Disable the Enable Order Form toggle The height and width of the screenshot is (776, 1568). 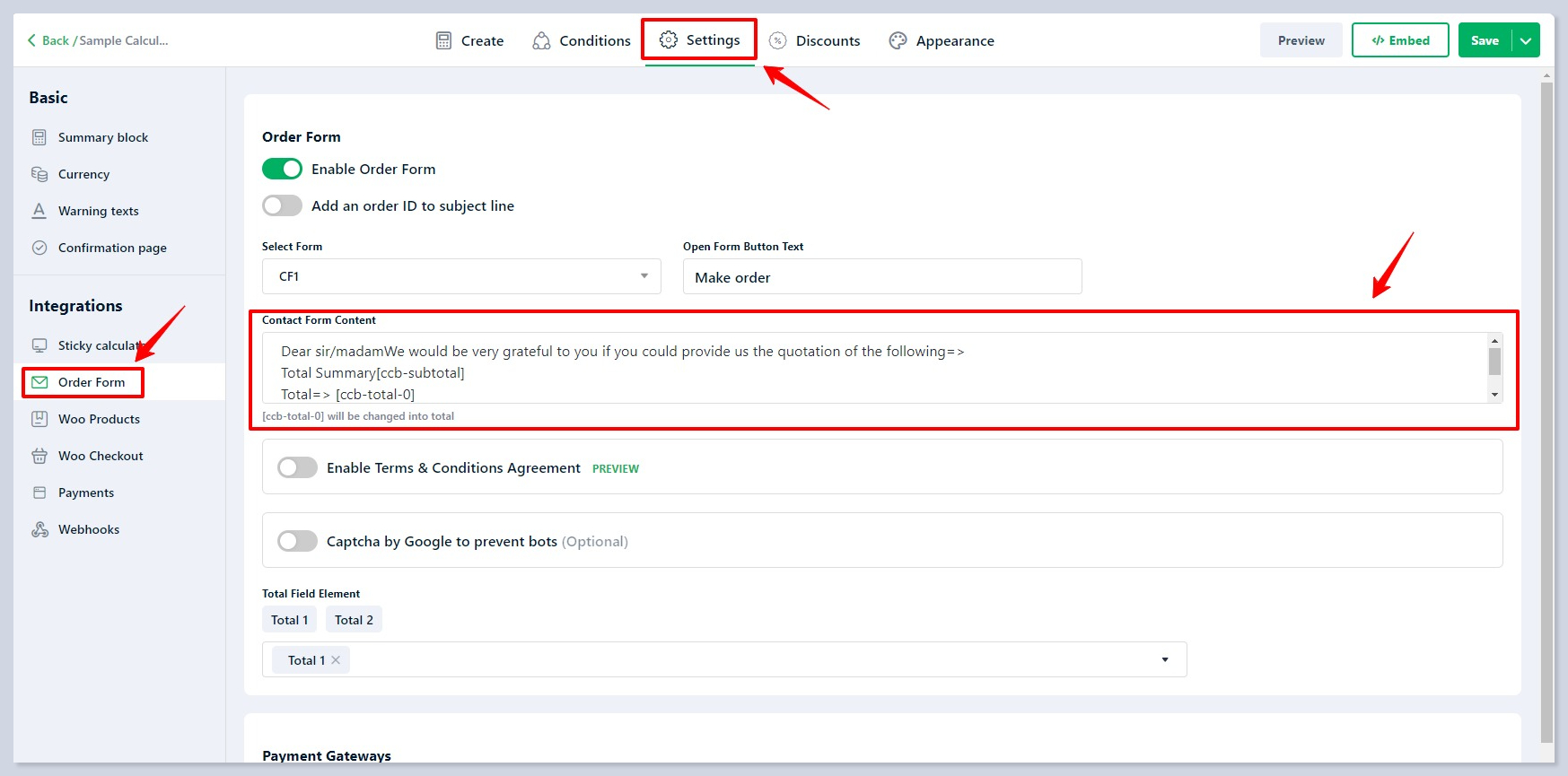coord(282,169)
